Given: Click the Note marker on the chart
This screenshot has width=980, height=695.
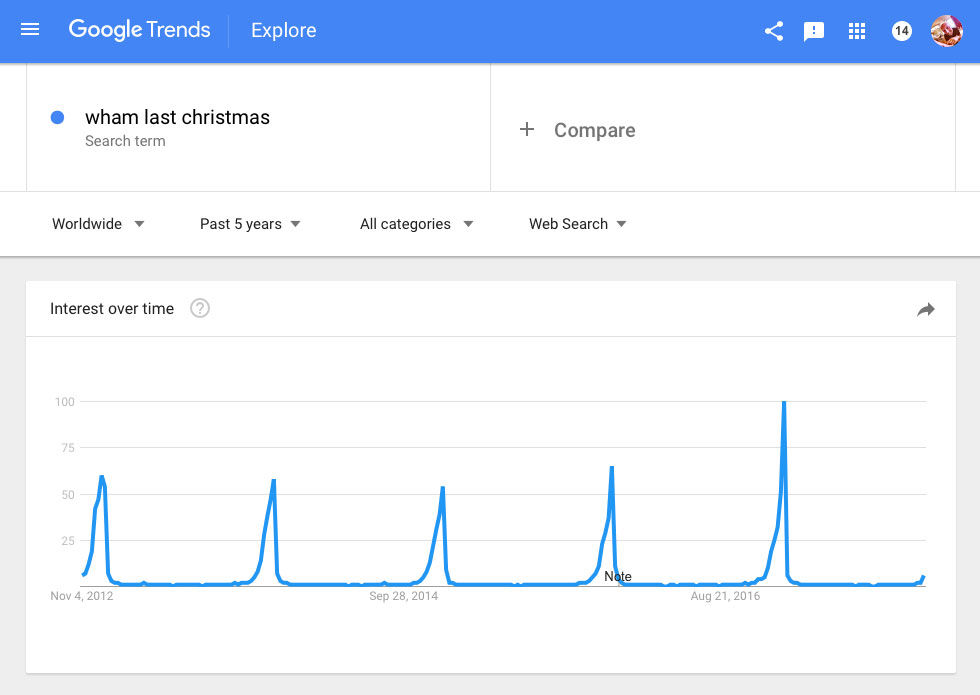Looking at the screenshot, I should tap(618, 576).
